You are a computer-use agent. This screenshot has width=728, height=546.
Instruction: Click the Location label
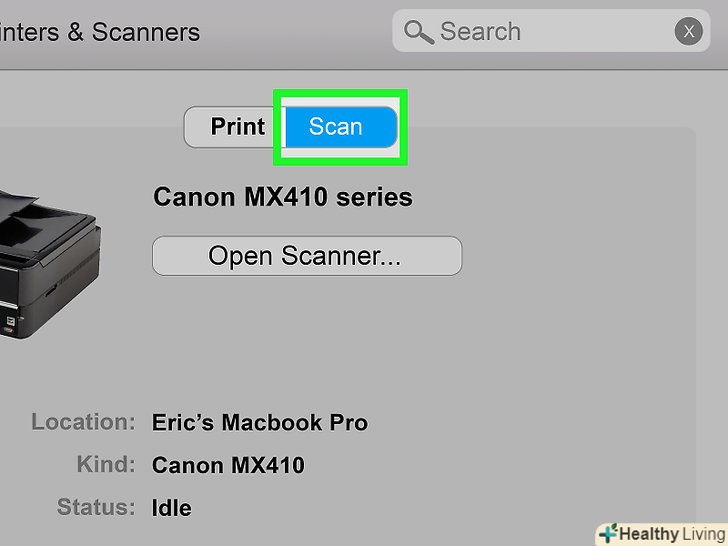point(83,421)
